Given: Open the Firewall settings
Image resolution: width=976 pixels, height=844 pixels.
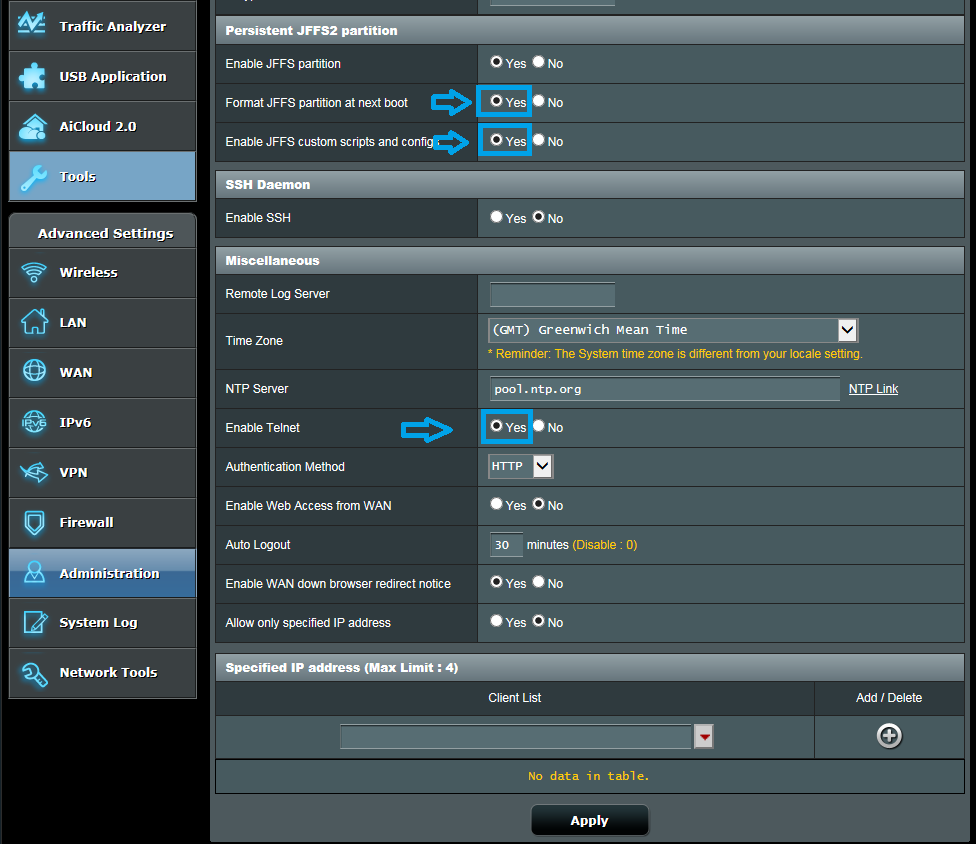Looking at the screenshot, I should click(x=103, y=523).
